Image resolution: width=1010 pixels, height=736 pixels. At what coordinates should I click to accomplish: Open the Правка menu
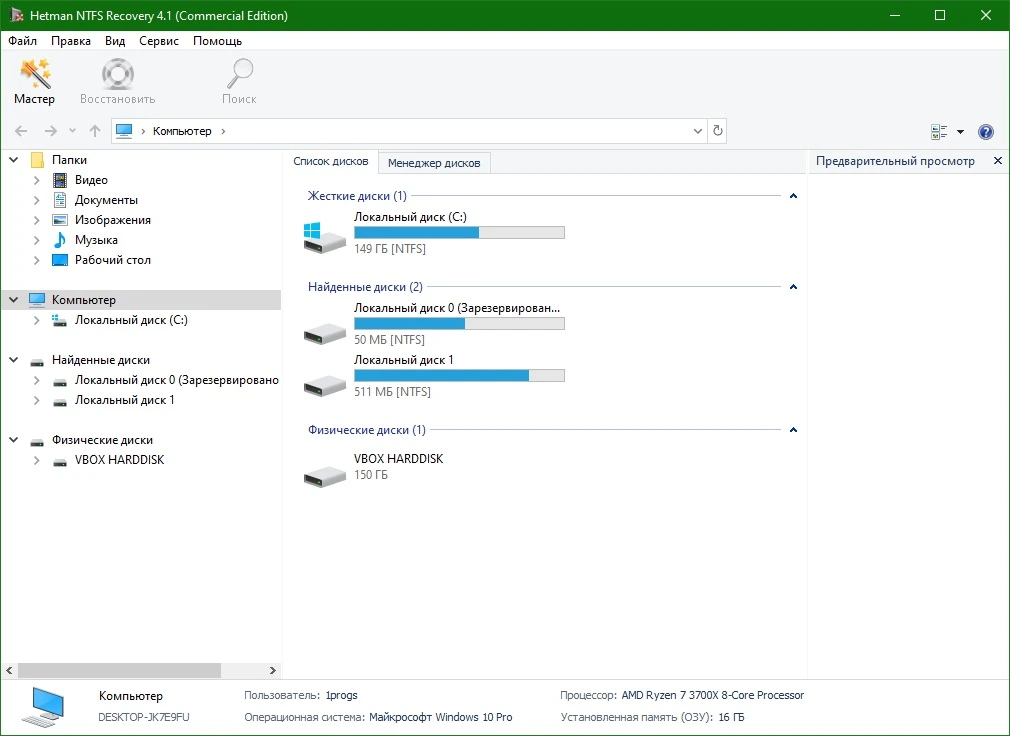(x=71, y=41)
